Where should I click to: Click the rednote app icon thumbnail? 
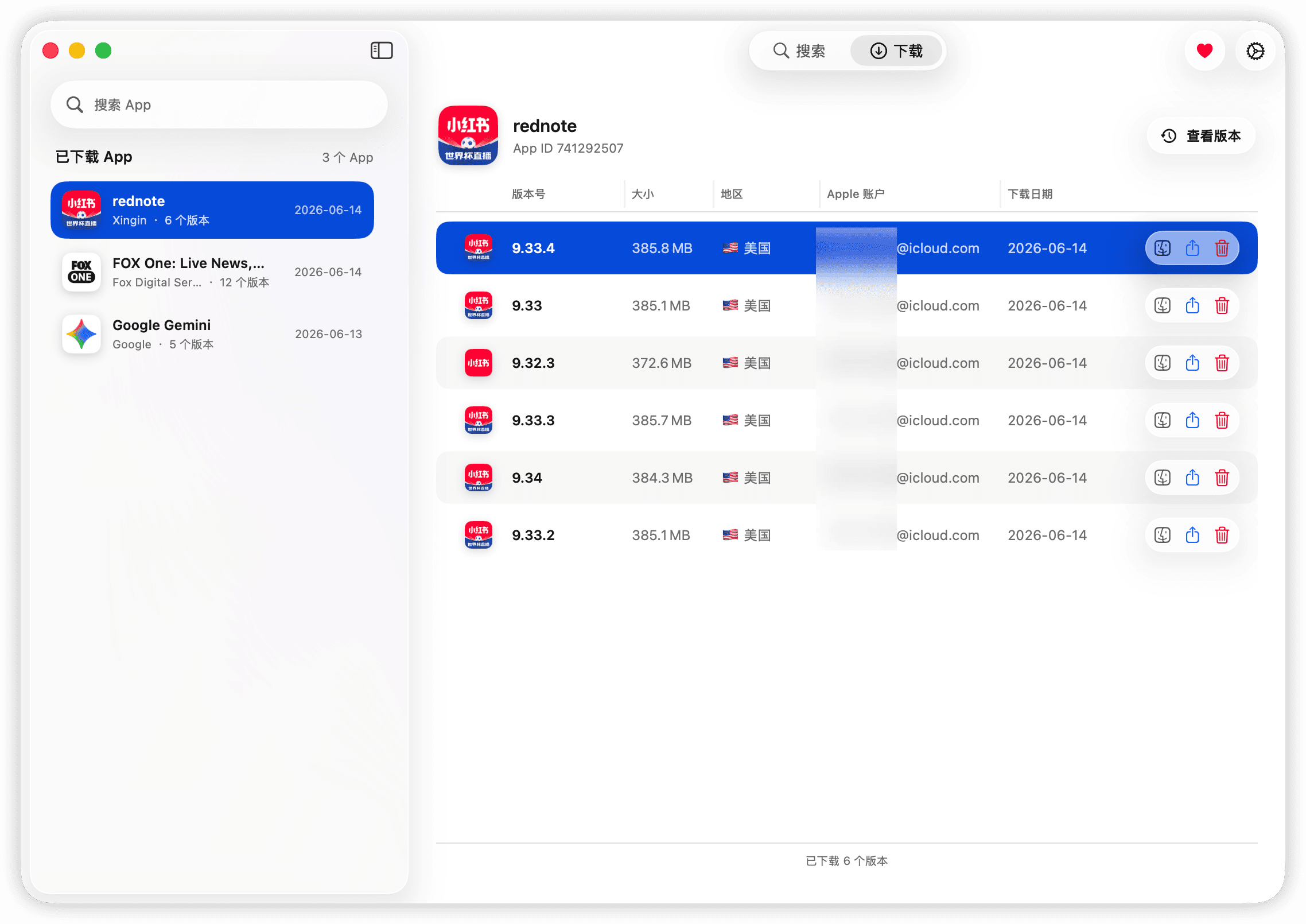[468, 135]
